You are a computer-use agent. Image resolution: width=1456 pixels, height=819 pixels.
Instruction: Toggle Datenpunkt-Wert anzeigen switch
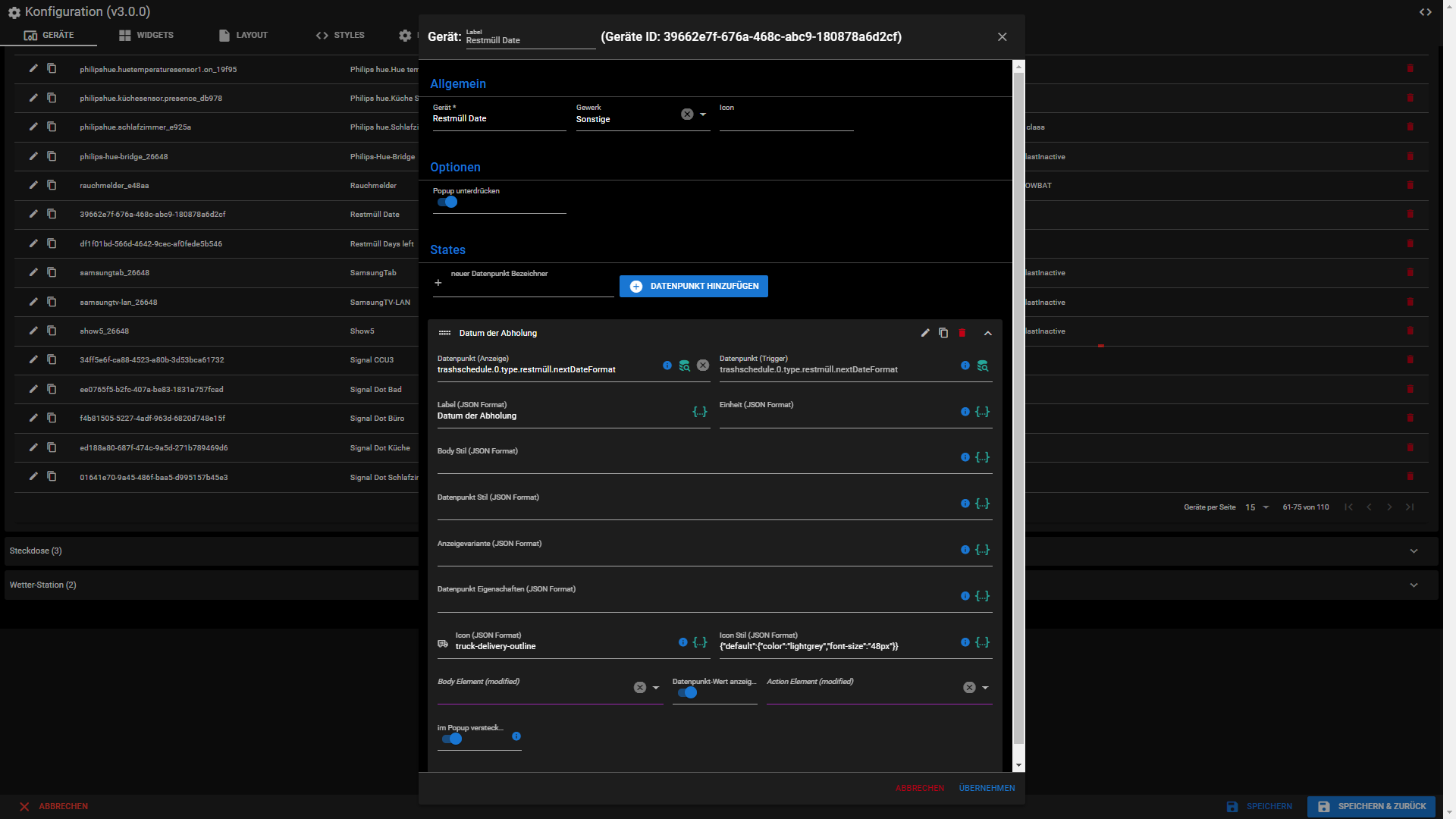[x=687, y=692]
